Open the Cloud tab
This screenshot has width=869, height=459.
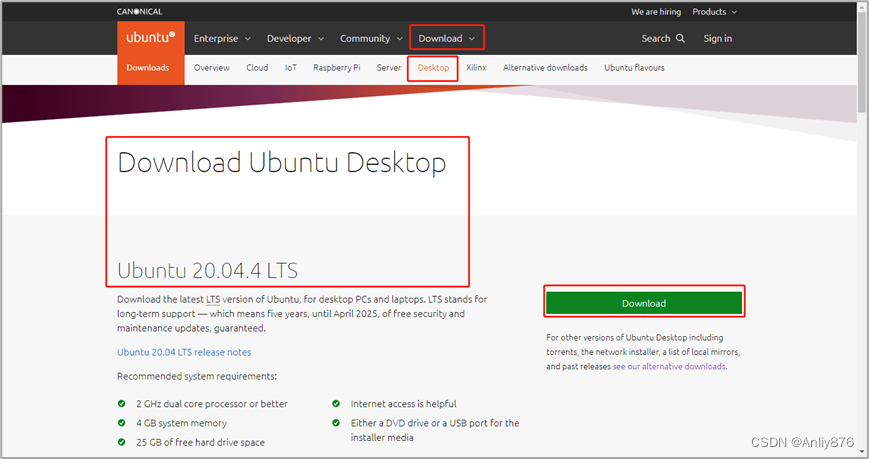[257, 68]
